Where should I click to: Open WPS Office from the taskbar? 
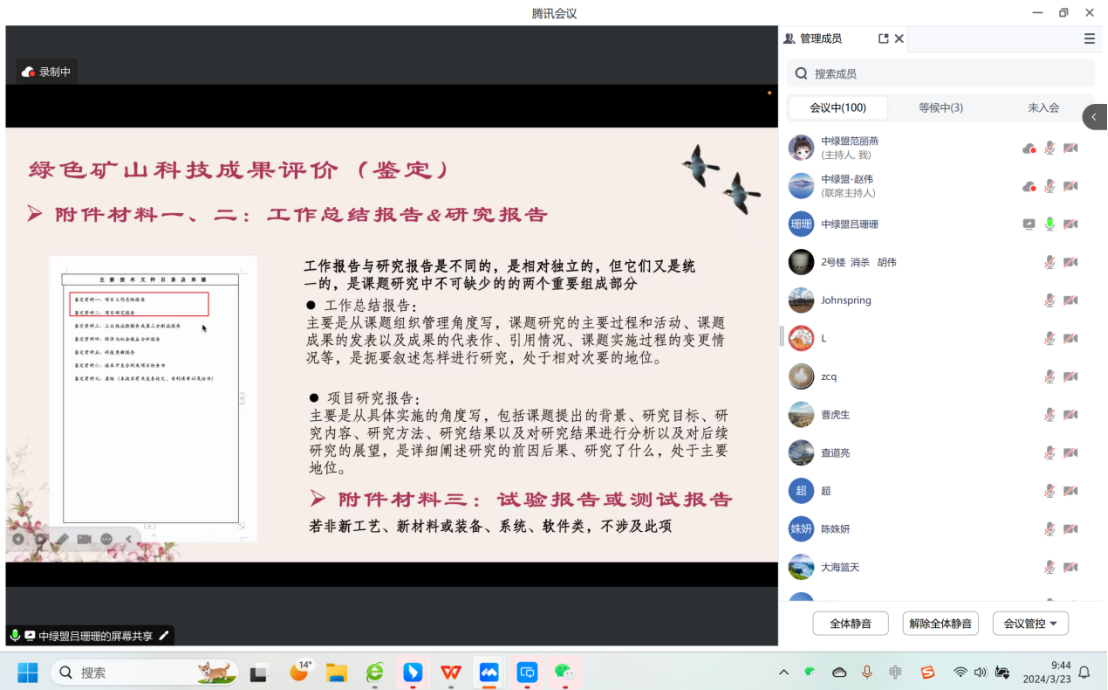tap(451, 673)
